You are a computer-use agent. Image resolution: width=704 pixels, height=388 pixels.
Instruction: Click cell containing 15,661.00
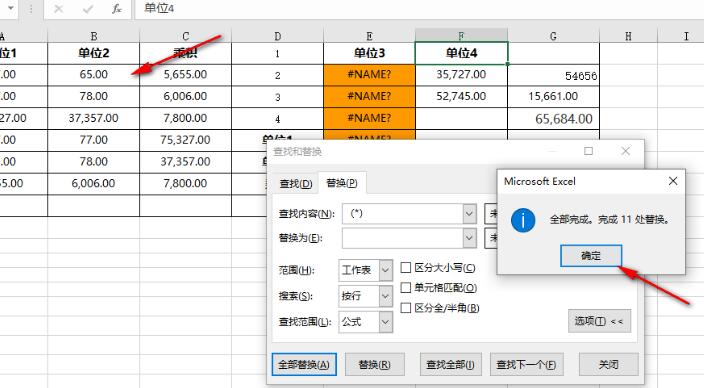pyautogui.click(x=553, y=97)
